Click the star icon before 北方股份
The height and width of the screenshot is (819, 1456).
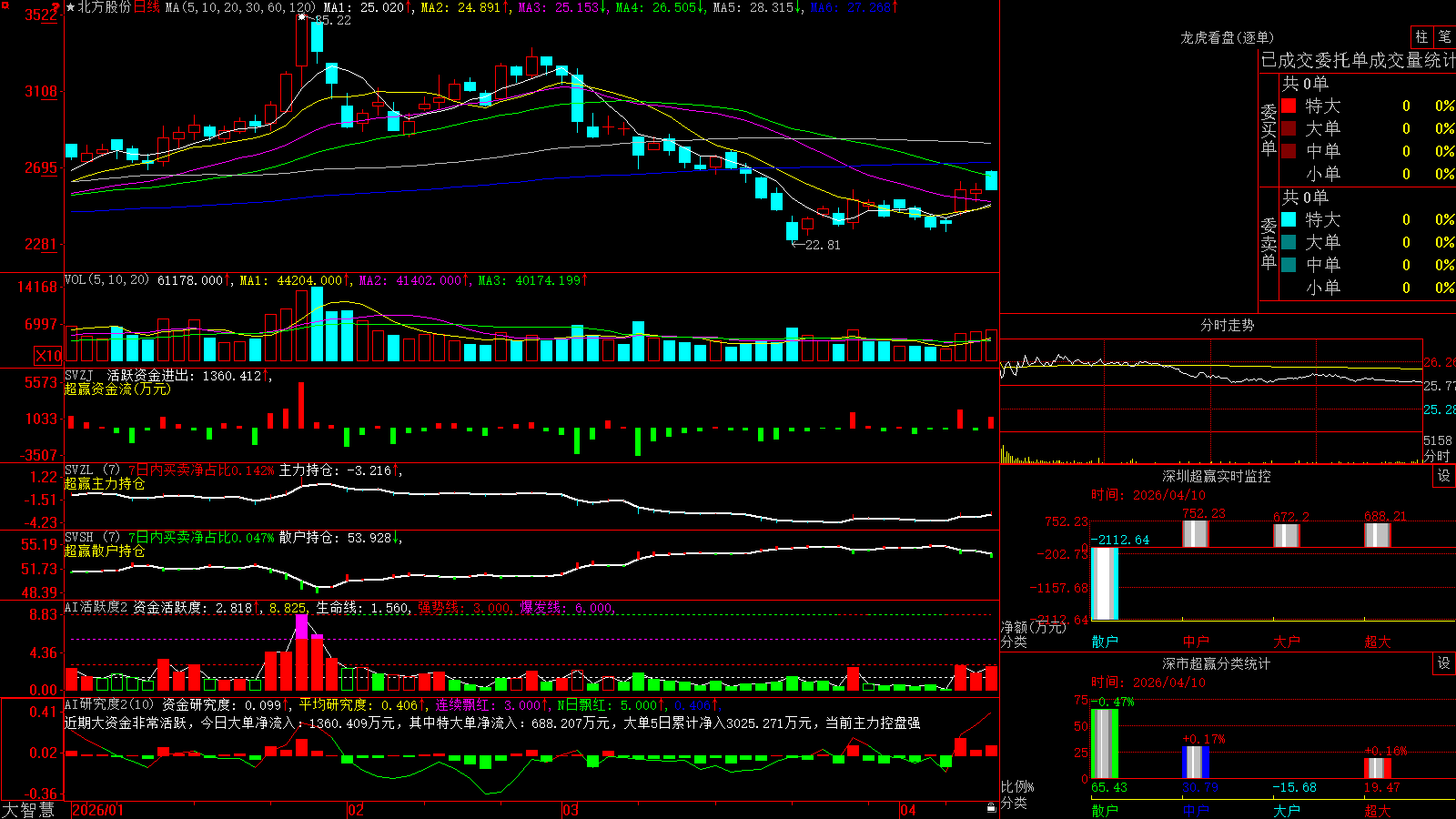pyautogui.click(x=71, y=7)
